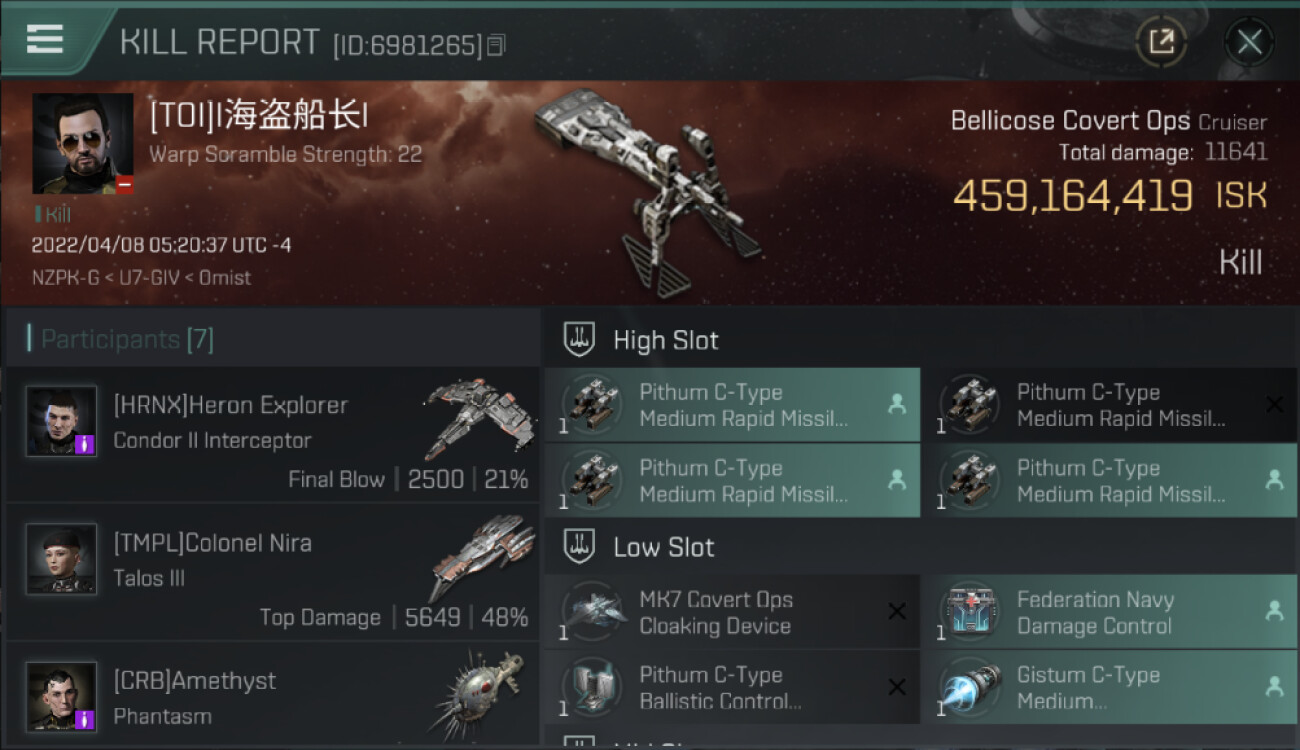This screenshot has width=1300, height=750.
Task: Select the MK7 Covert Ops Cloaking Device
Action: 732,612
